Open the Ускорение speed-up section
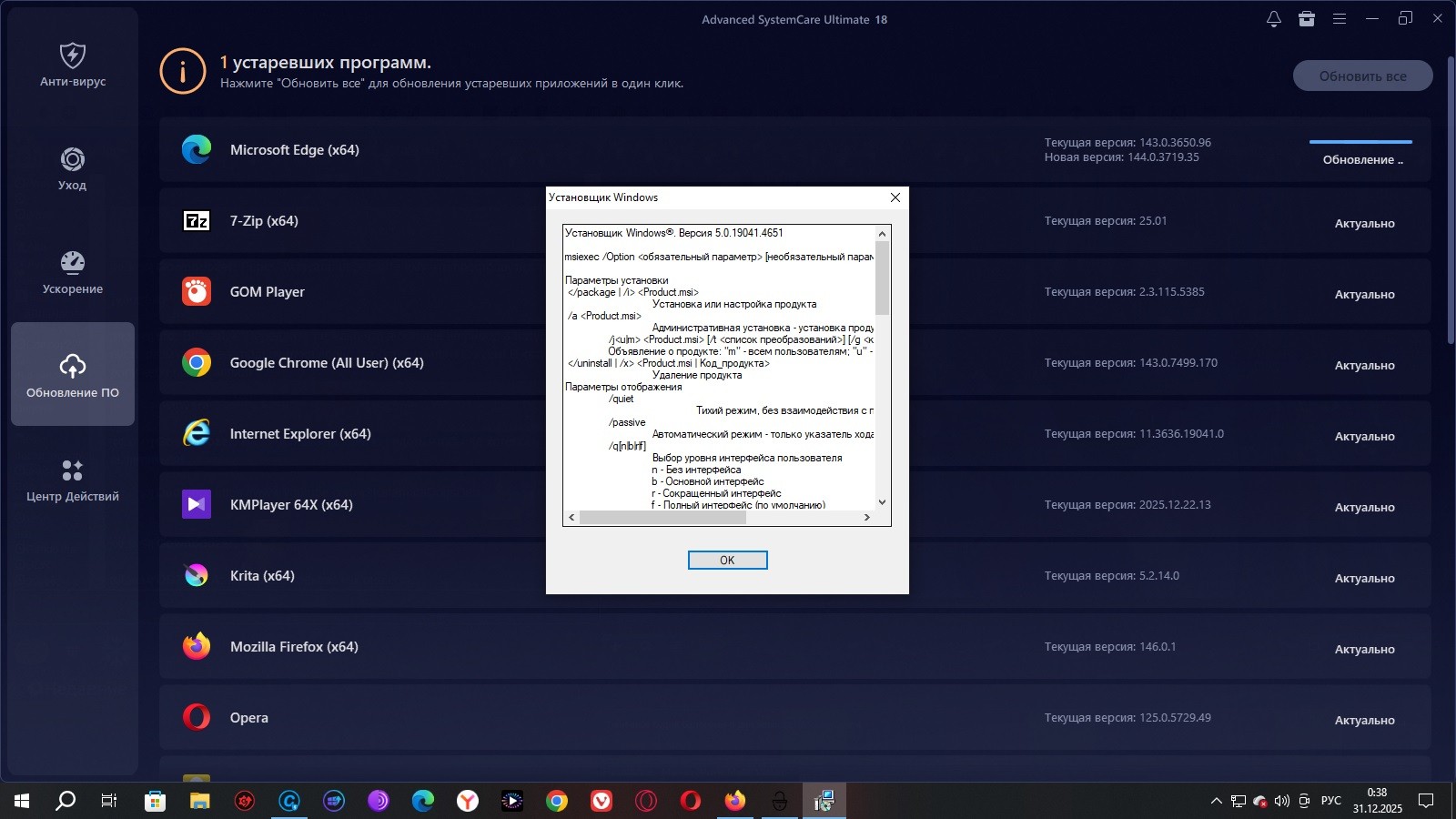This screenshot has width=1456, height=819. click(x=73, y=273)
